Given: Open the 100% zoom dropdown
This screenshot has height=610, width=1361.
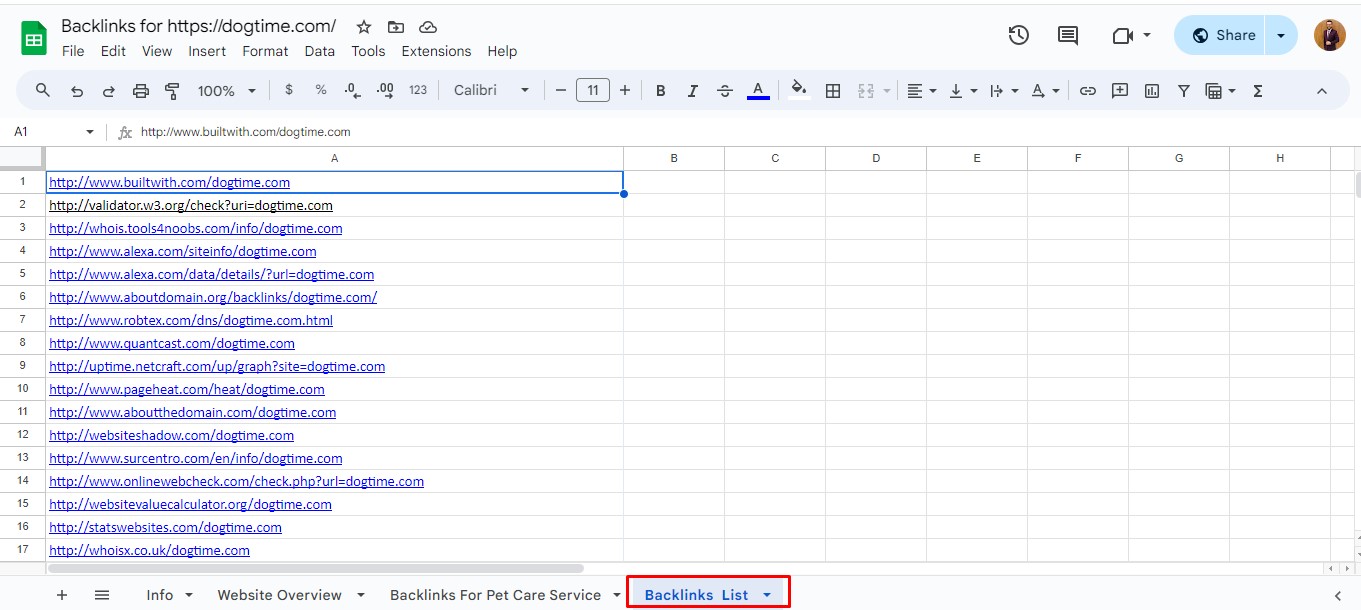Looking at the screenshot, I should tap(226, 91).
